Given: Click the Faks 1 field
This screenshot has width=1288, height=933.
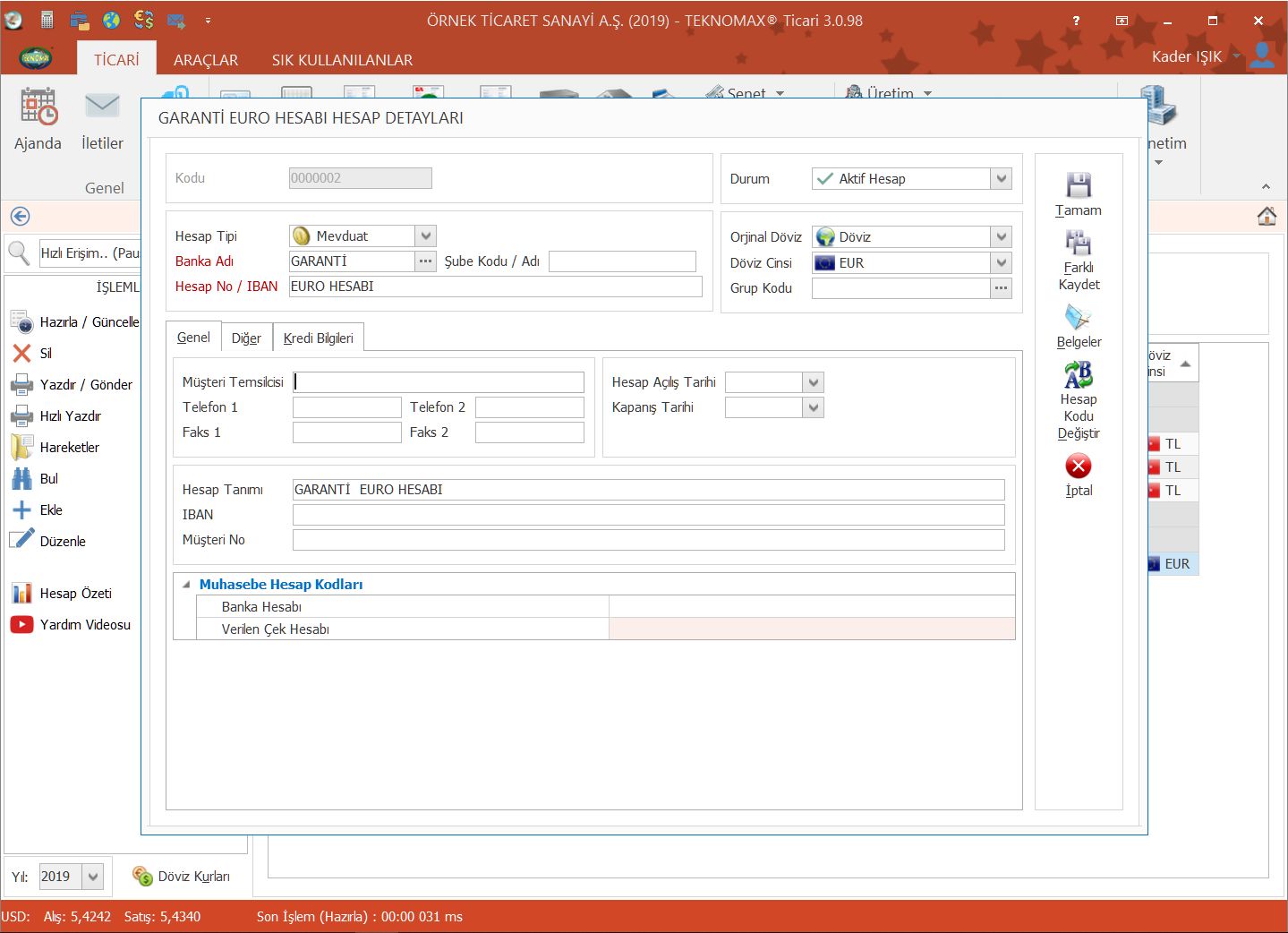Looking at the screenshot, I should [347, 432].
